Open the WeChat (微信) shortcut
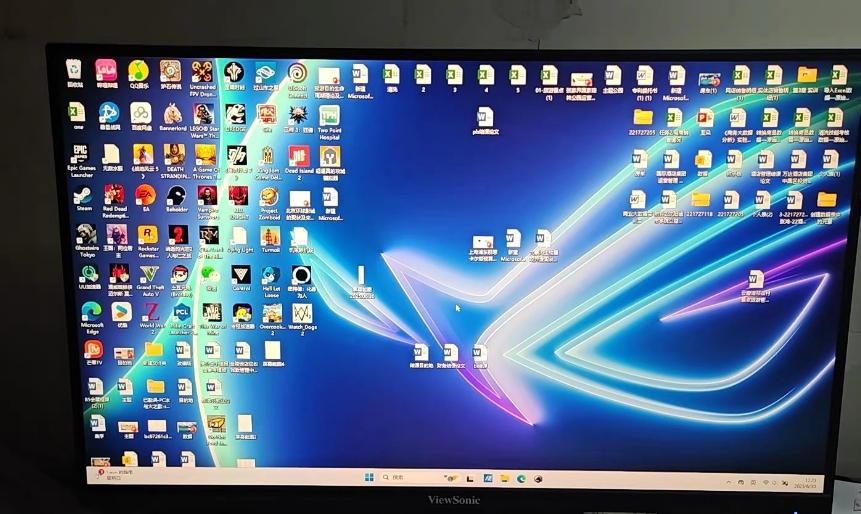The image size is (861, 514). pos(210,277)
